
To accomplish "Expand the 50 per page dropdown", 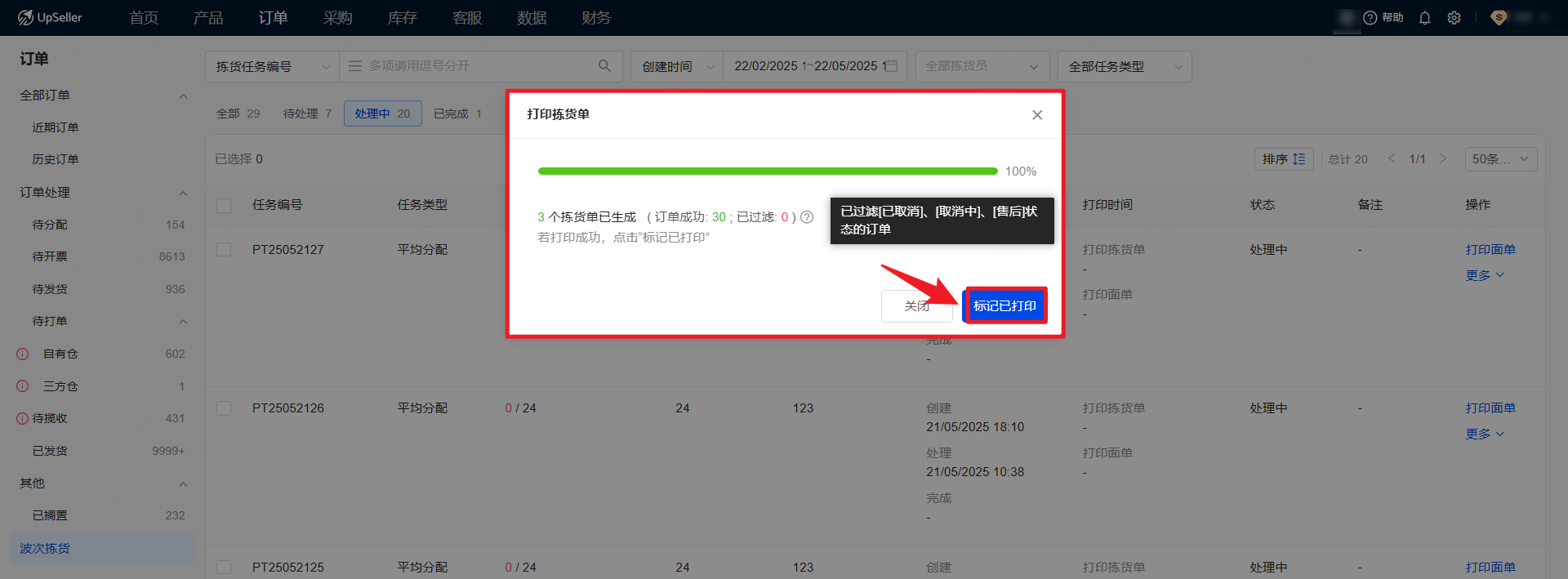I will 1500,159.
